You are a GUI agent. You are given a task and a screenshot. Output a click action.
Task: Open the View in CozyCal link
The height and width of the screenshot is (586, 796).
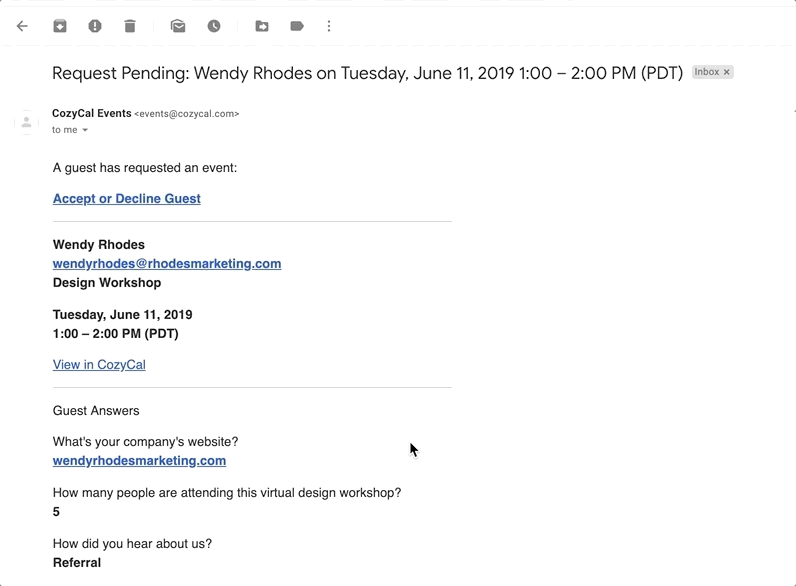(x=99, y=365)
